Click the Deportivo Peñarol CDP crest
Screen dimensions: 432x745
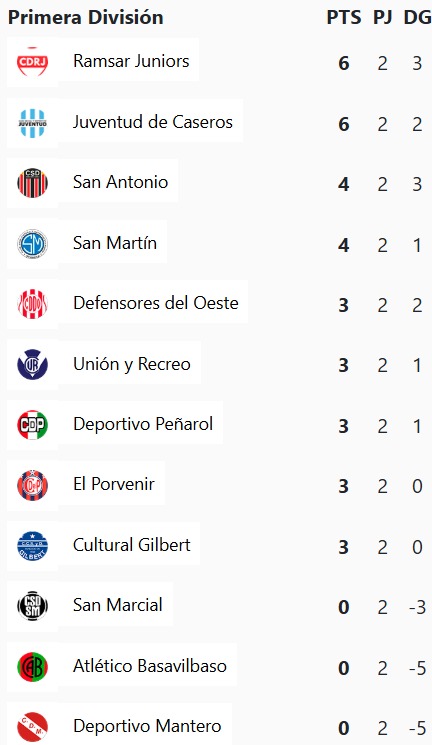point(32,424)
